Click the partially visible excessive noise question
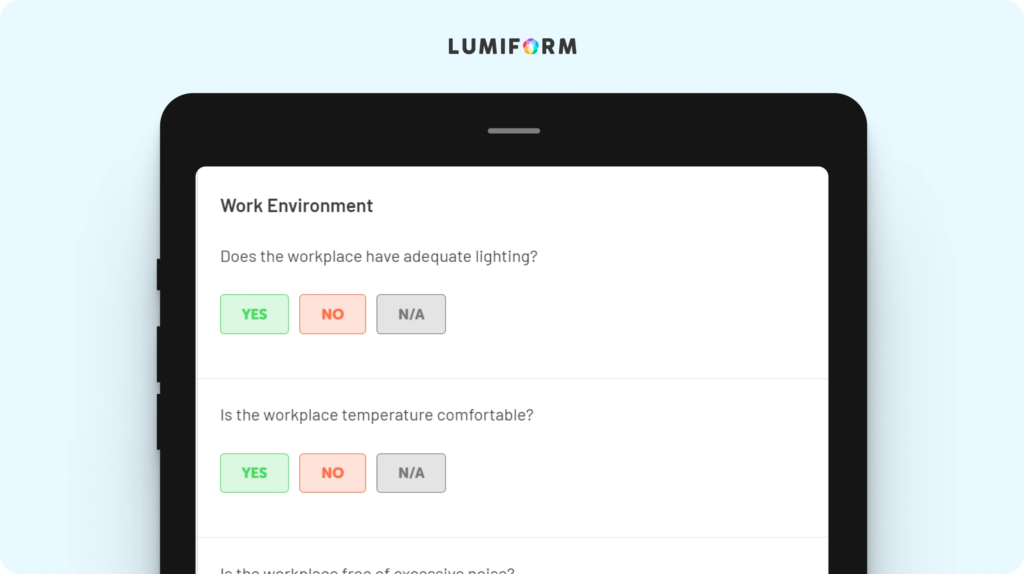The width and height of the screenshot is (1024, 574). (367, 570)
